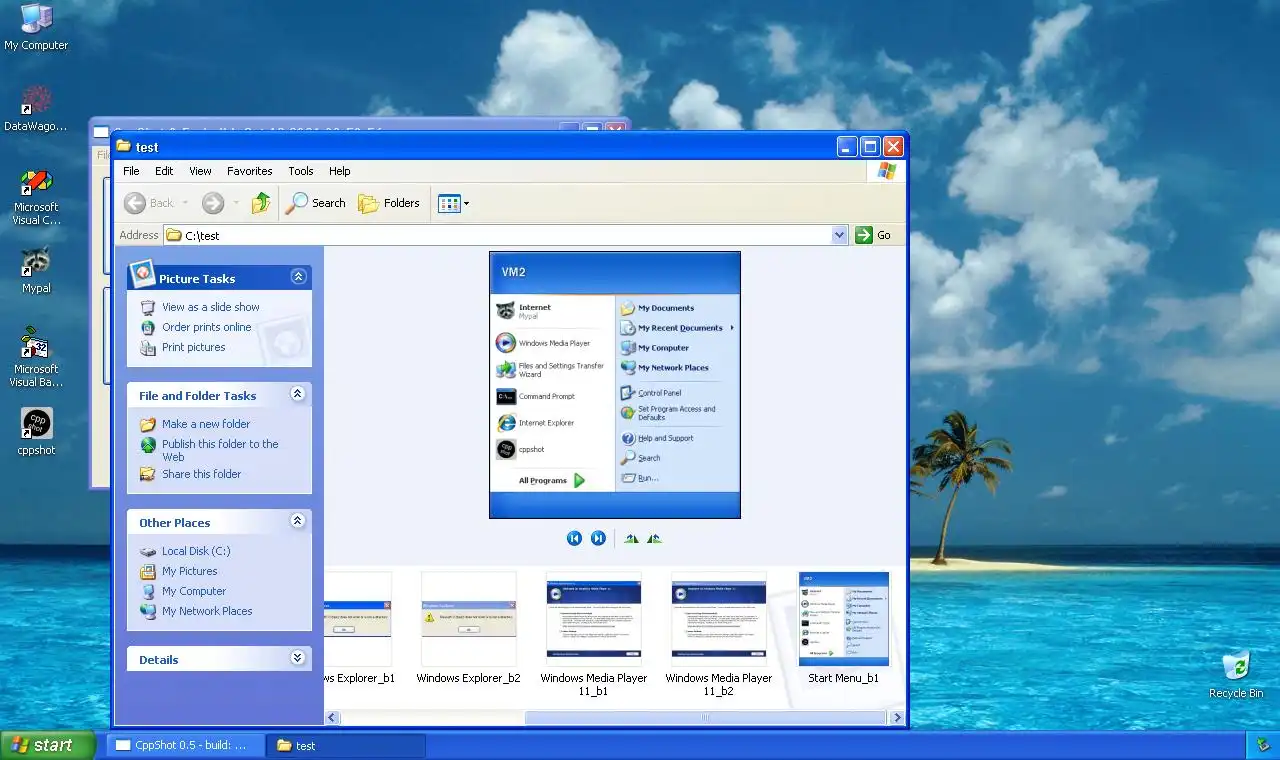
Task: Collapse the Picture Tasks panel
Action: click(298, 277)
